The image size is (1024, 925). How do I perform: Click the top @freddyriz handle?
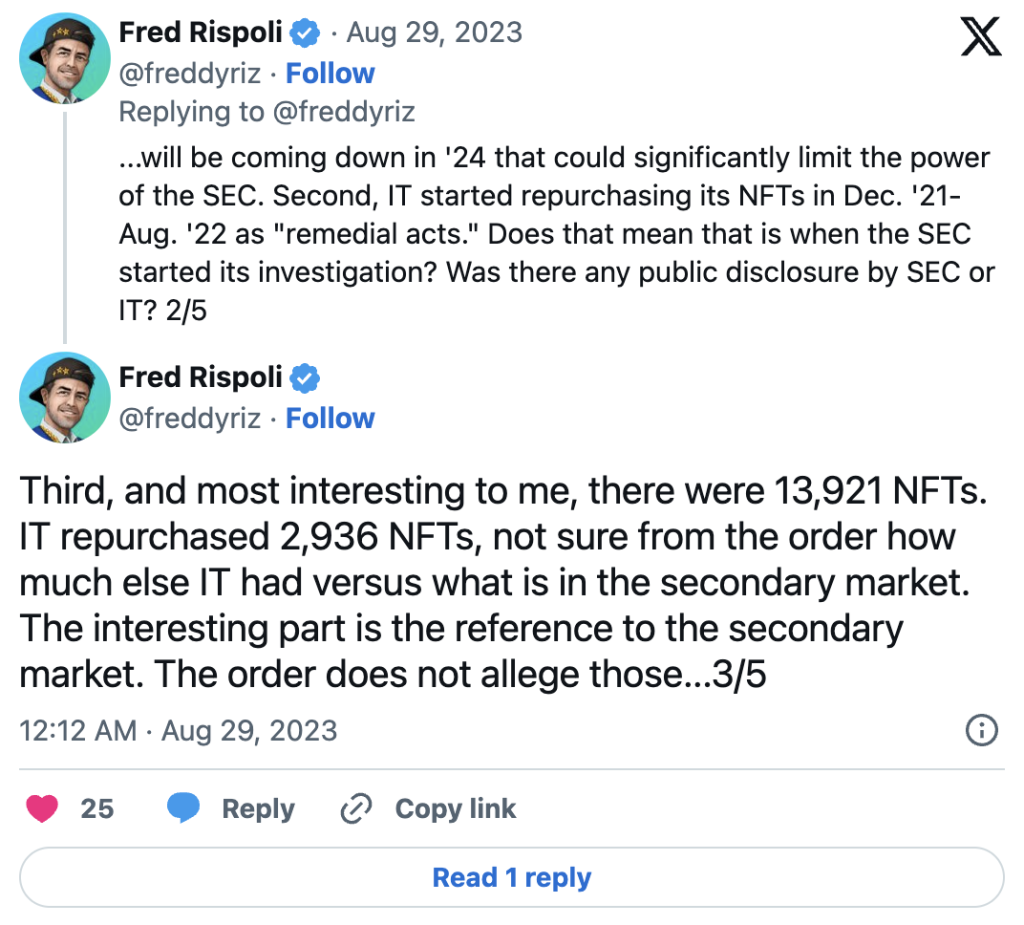(x=191, y=73)
